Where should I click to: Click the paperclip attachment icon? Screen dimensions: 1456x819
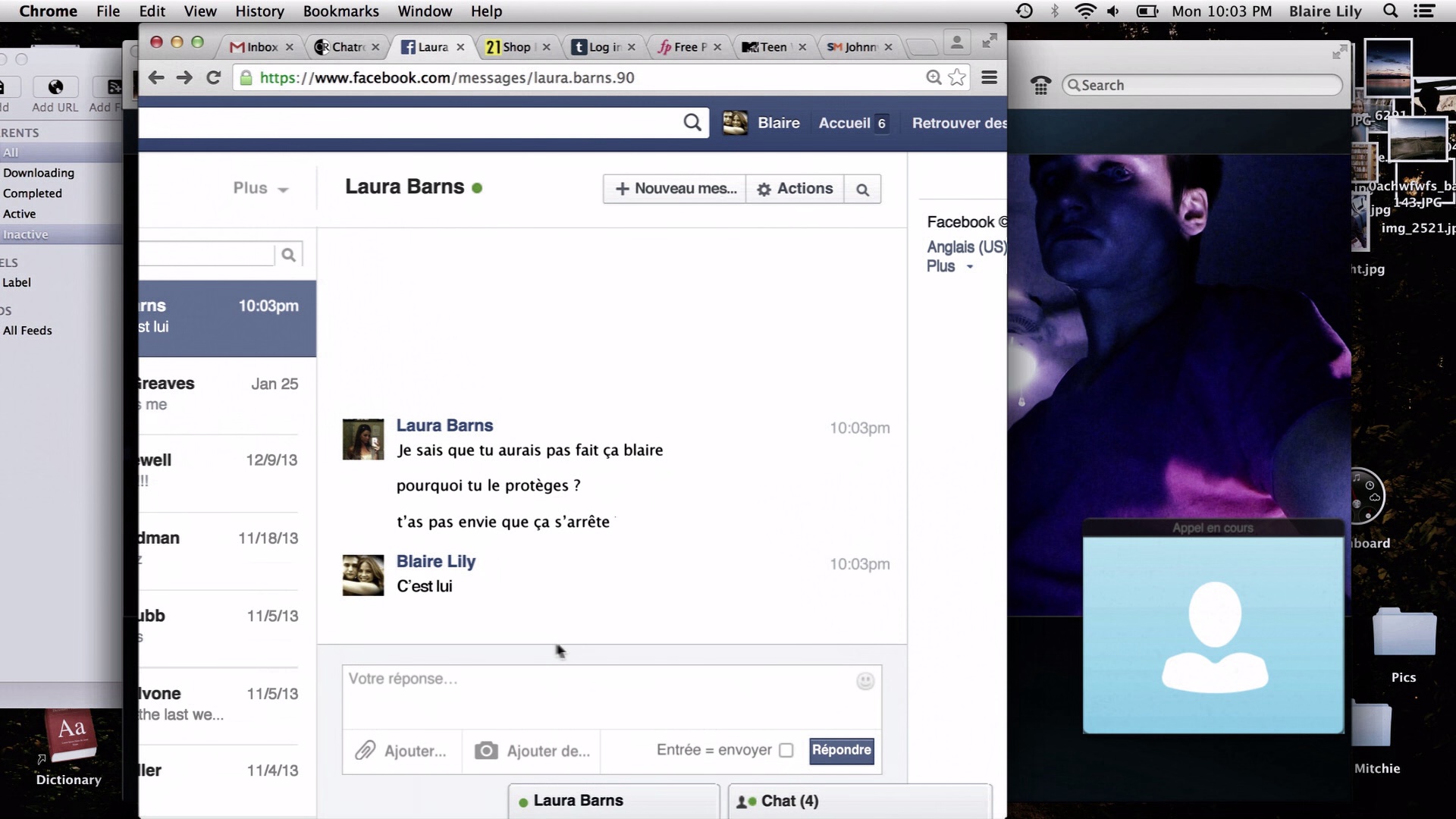pos(366,751)
